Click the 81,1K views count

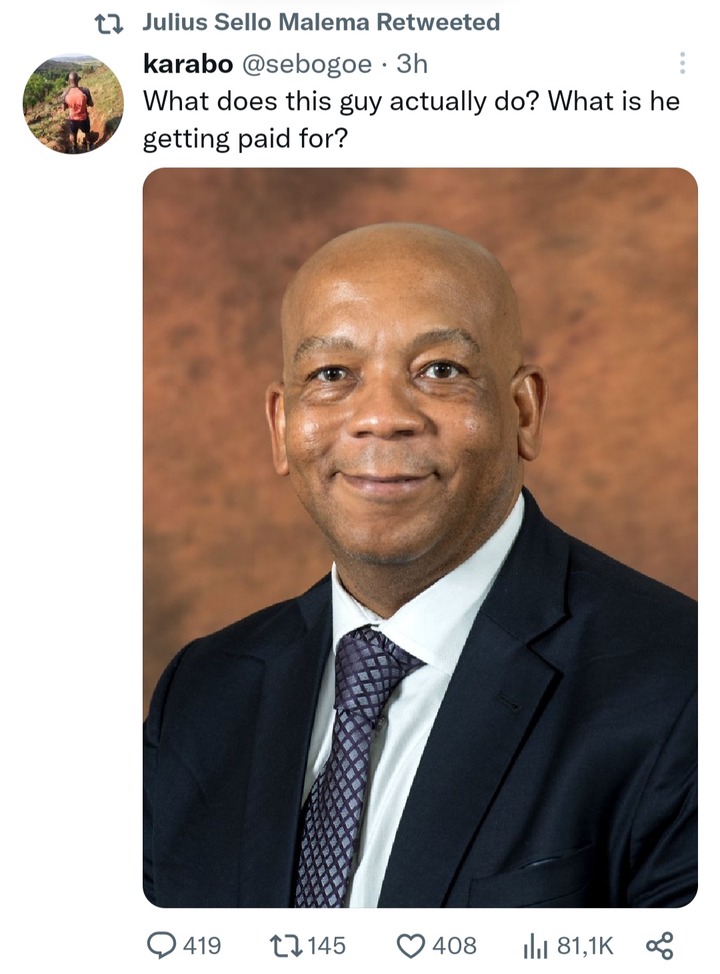(x=585, y=946)
